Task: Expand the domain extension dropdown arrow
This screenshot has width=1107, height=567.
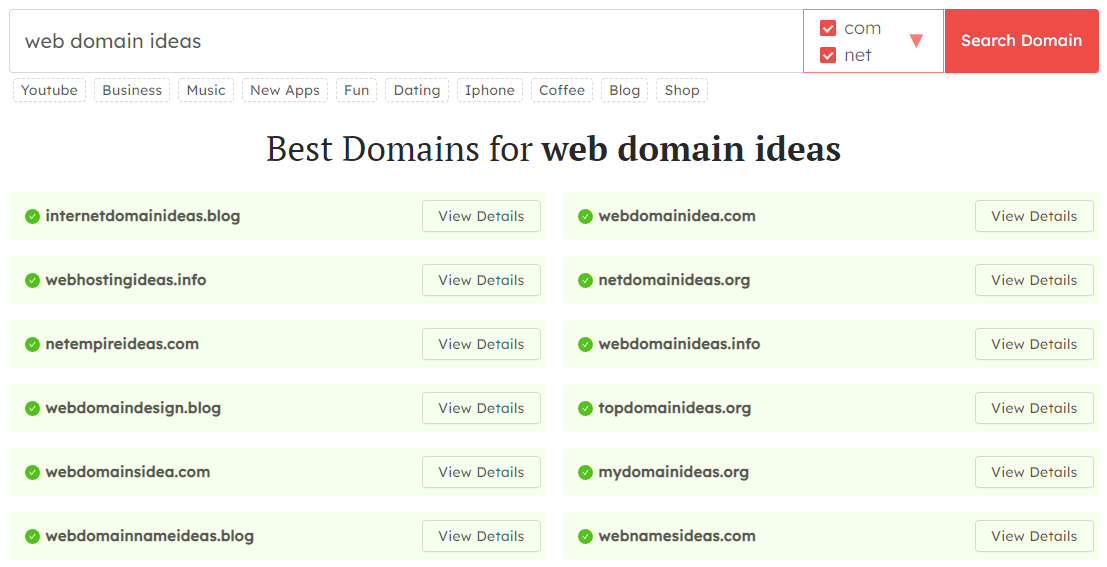Action: click(916, 41)
